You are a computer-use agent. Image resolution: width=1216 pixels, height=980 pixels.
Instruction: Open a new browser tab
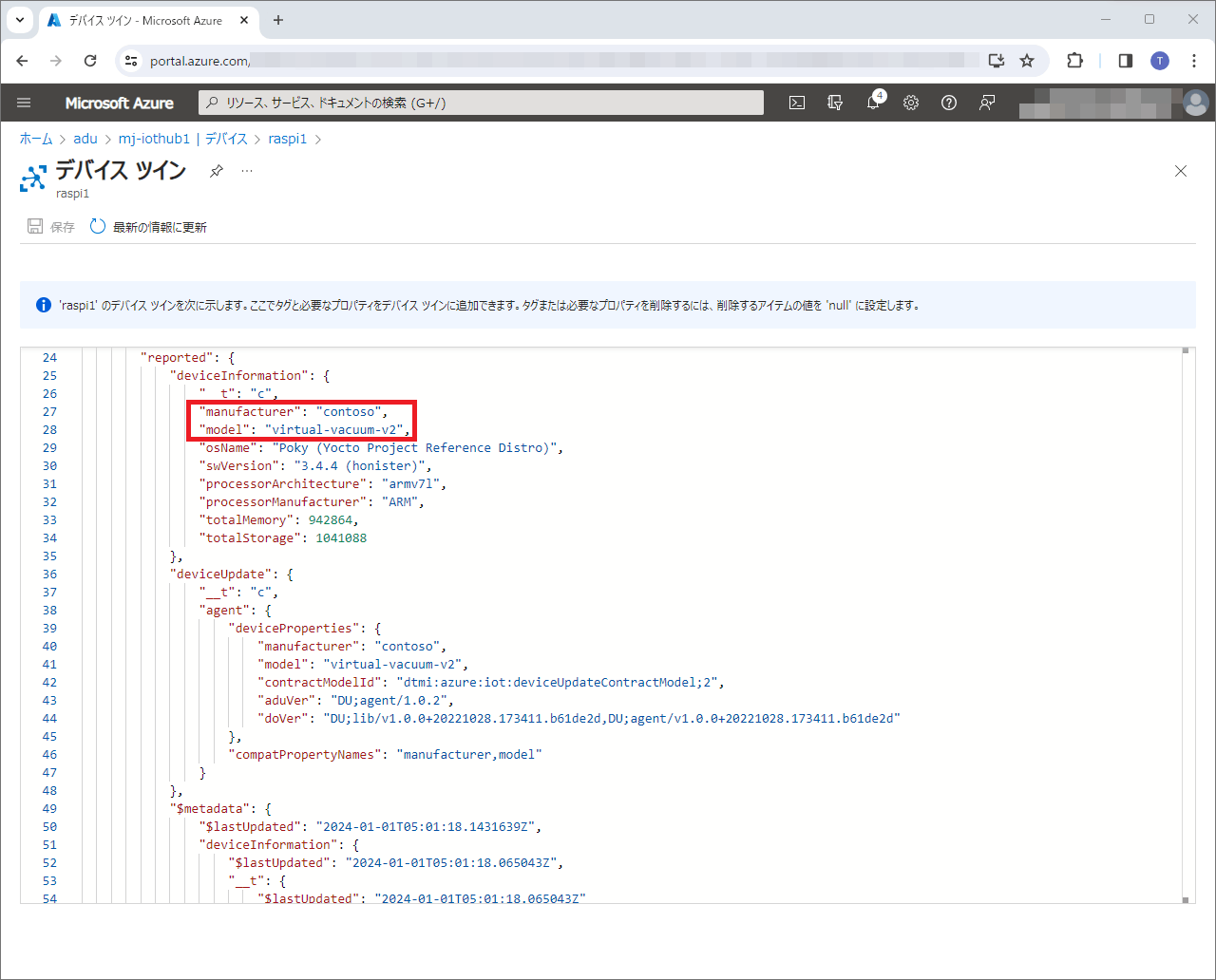(278, 20)
